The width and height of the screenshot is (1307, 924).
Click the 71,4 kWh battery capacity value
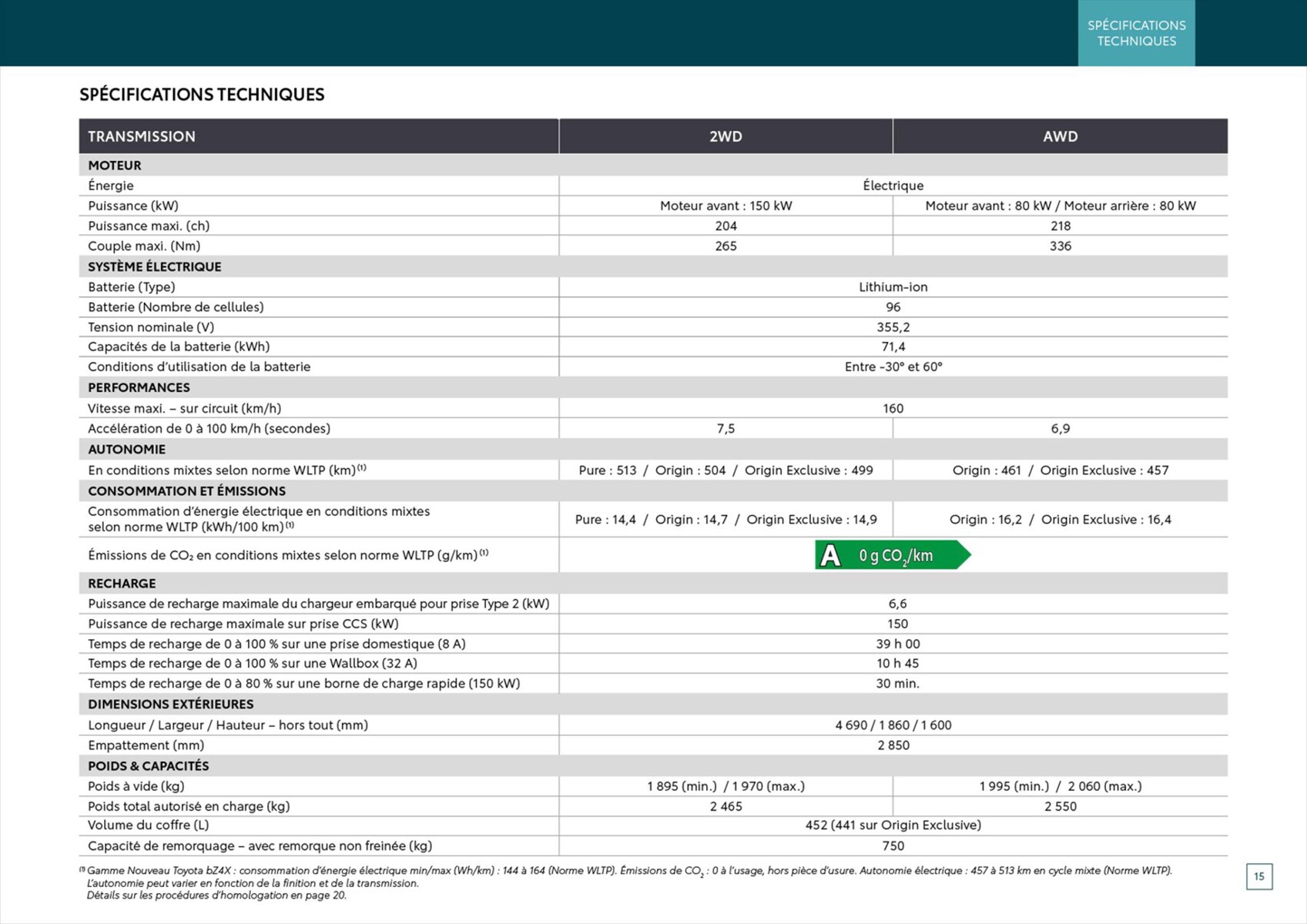click(x=893, y=346)
